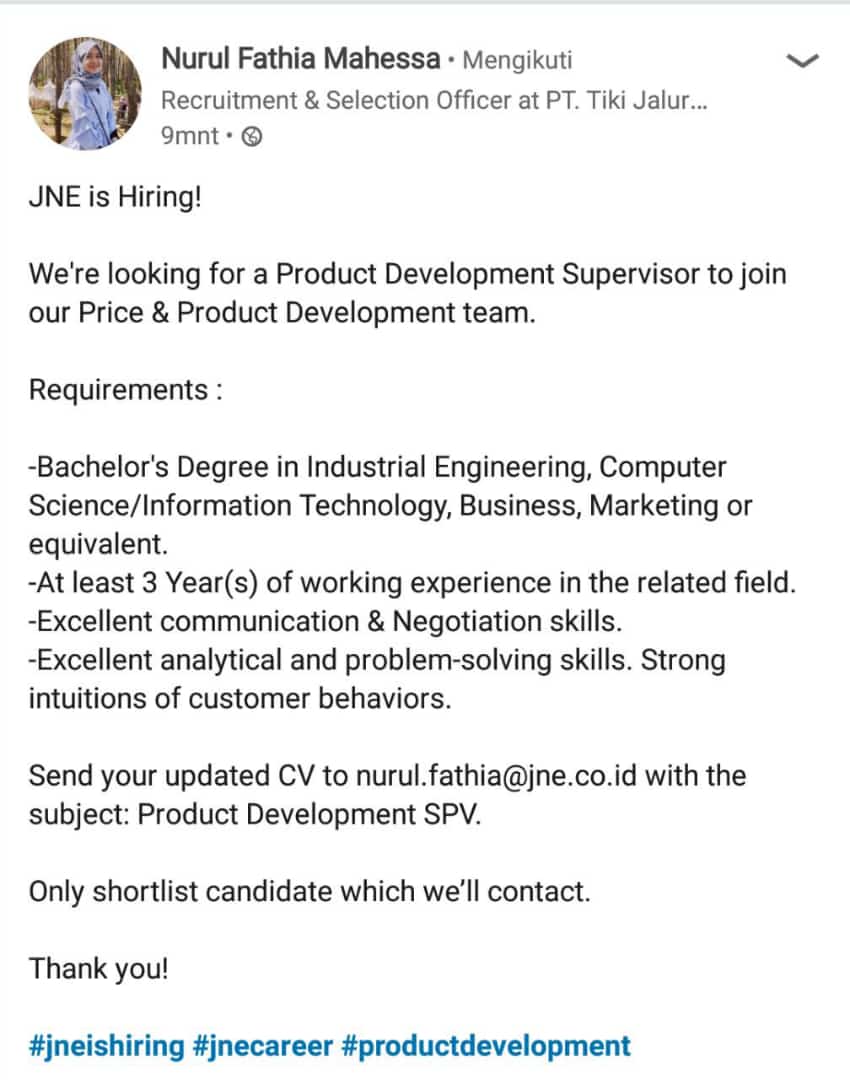Open the #jneishiring hashtag
The width and height of the screenshot is (850, 1080).
point(107,1046)
